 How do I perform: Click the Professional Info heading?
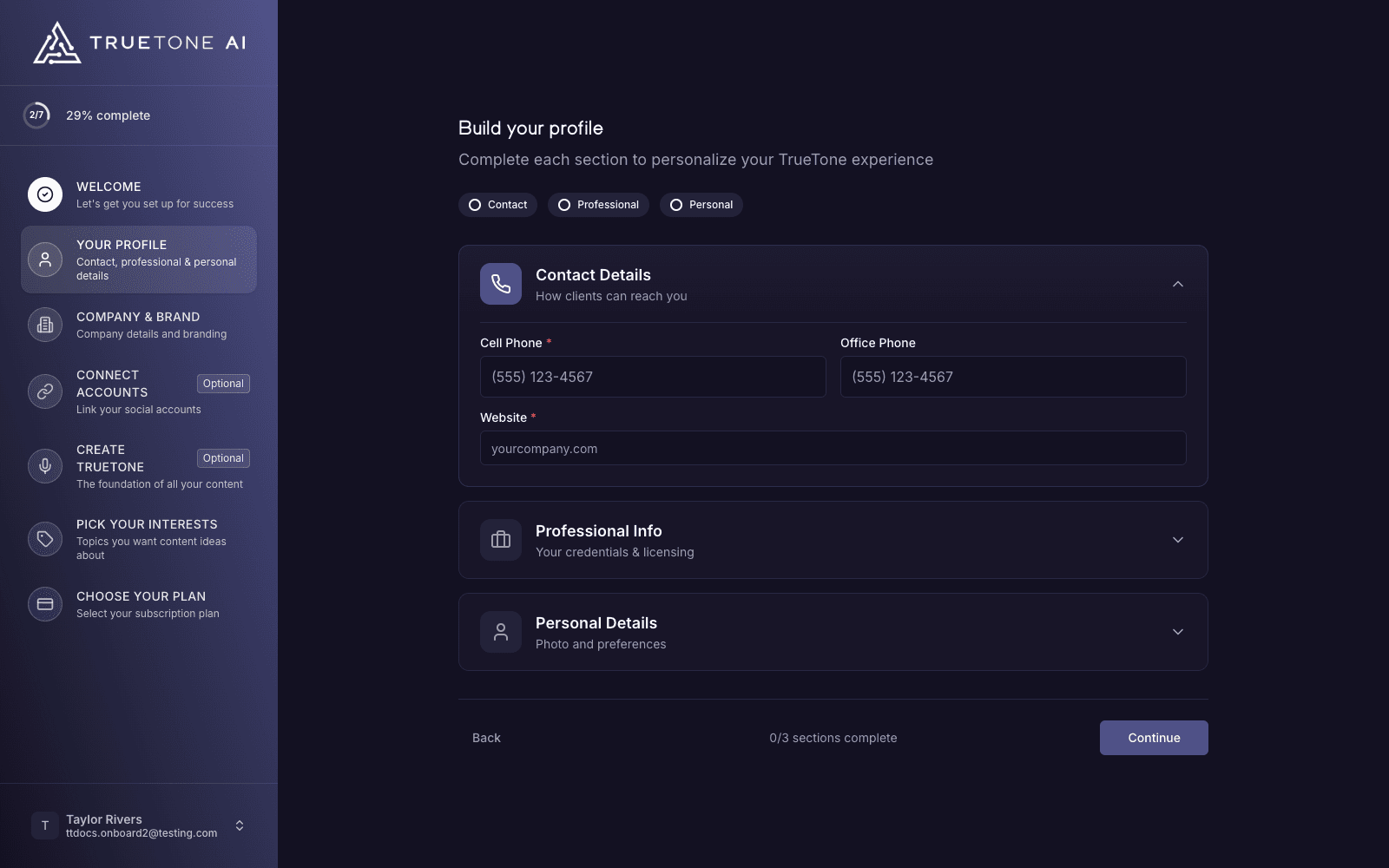pyautogui.click(x=599, y=531)
